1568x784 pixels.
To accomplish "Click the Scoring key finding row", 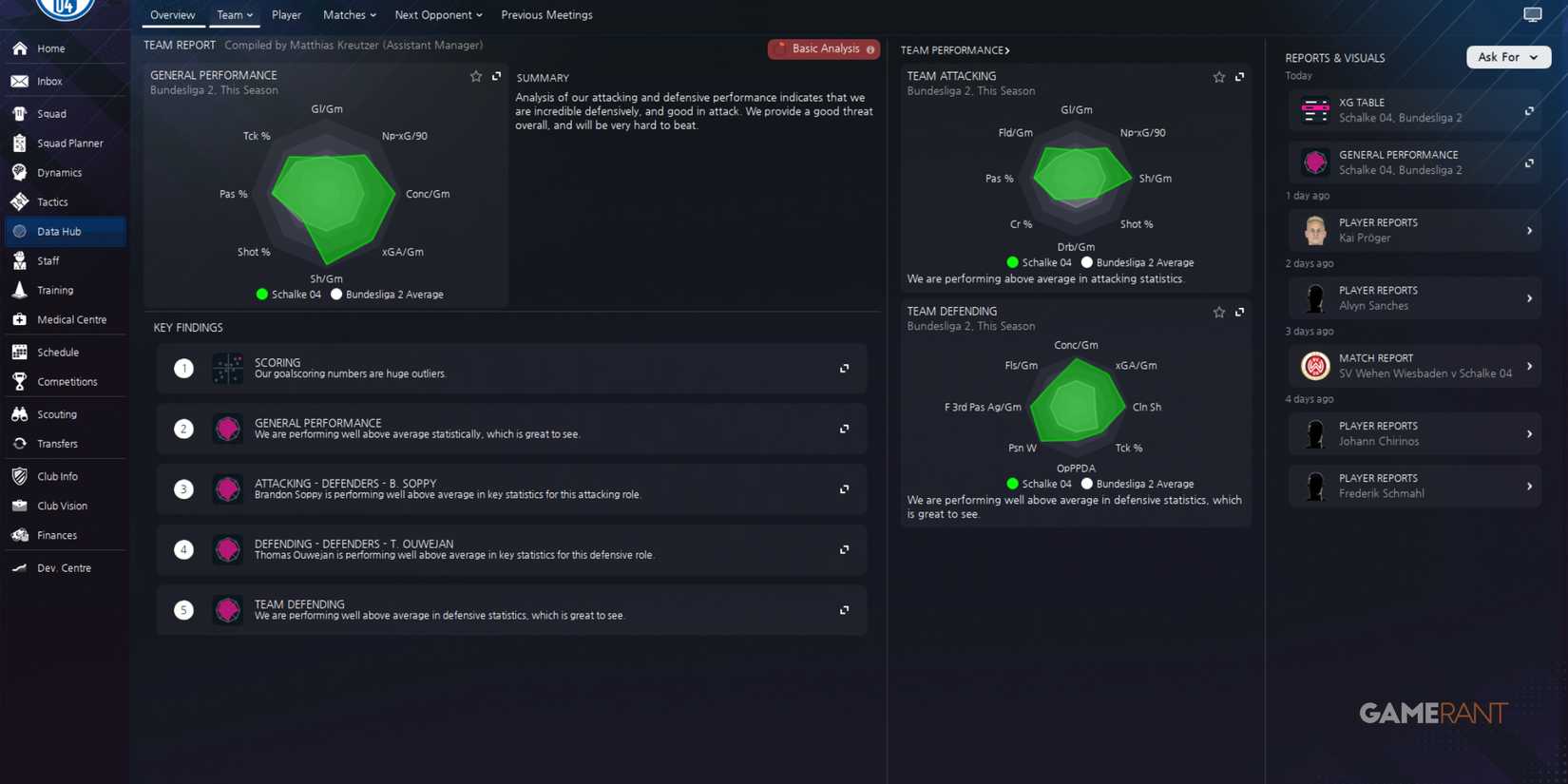I will [x=511, y=369].
